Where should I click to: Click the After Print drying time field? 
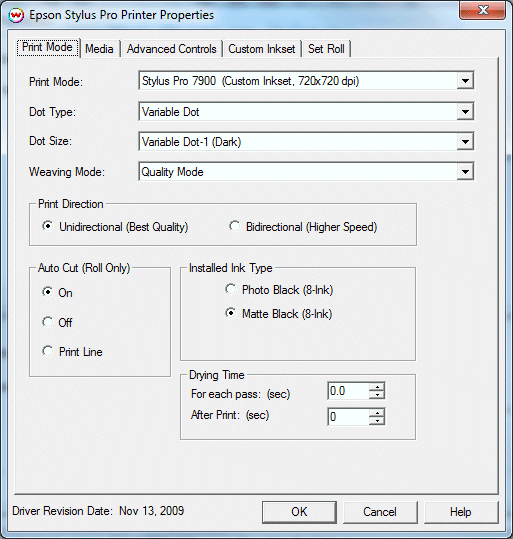(x=348, y=417)
